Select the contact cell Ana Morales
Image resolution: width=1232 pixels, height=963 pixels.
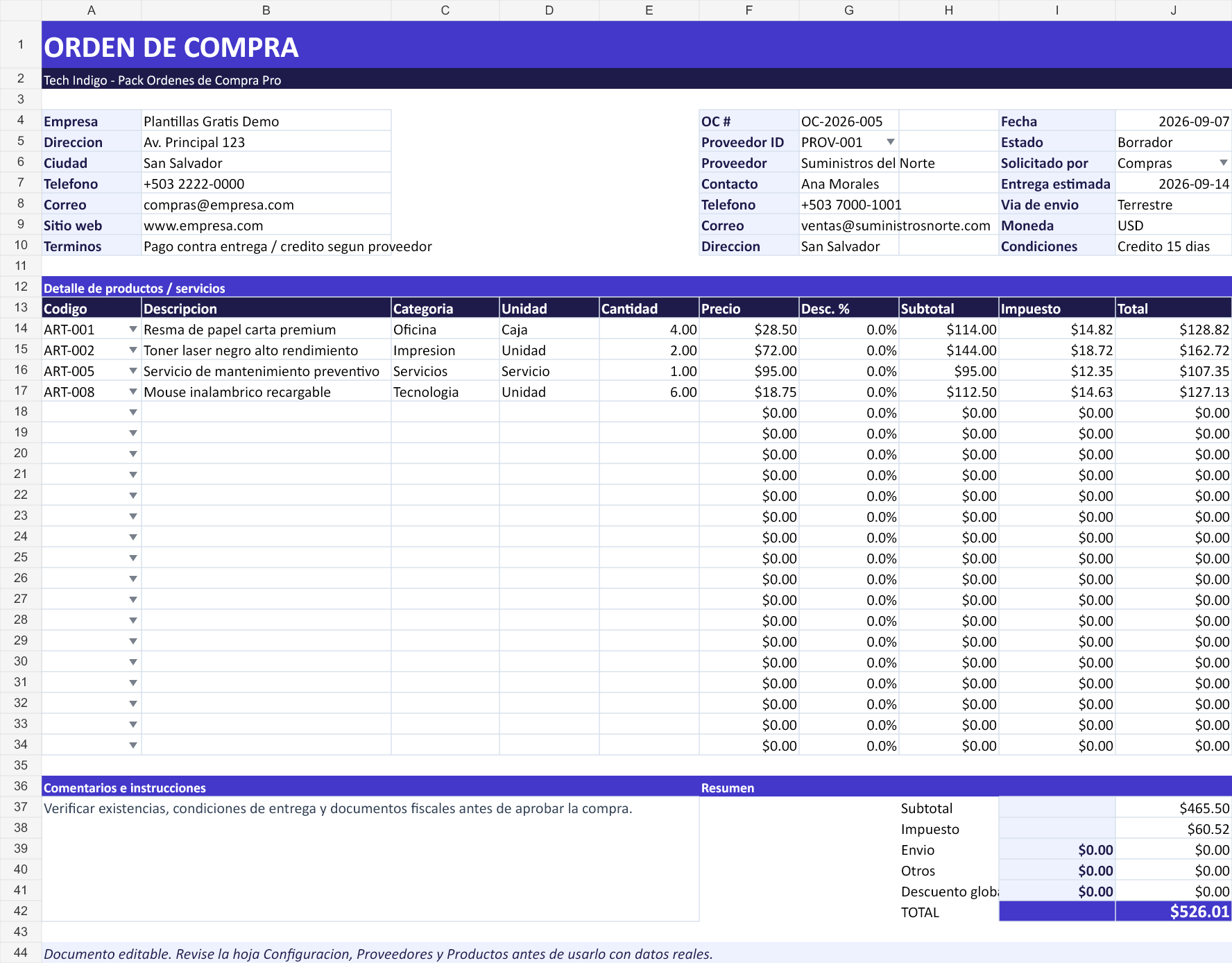pos(849,183)
